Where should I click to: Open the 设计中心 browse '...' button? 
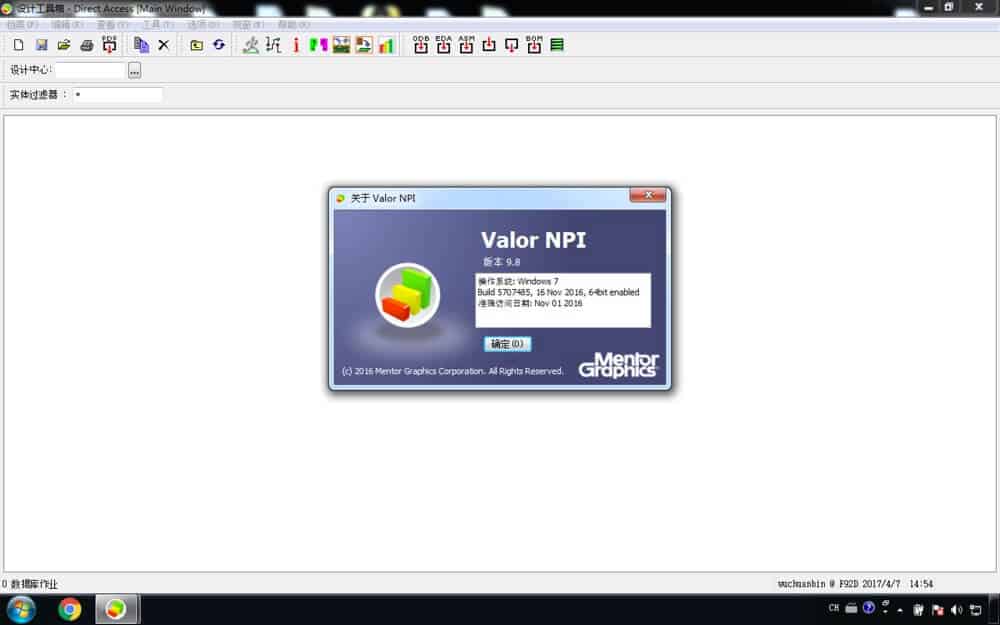[x=135, y=70]
